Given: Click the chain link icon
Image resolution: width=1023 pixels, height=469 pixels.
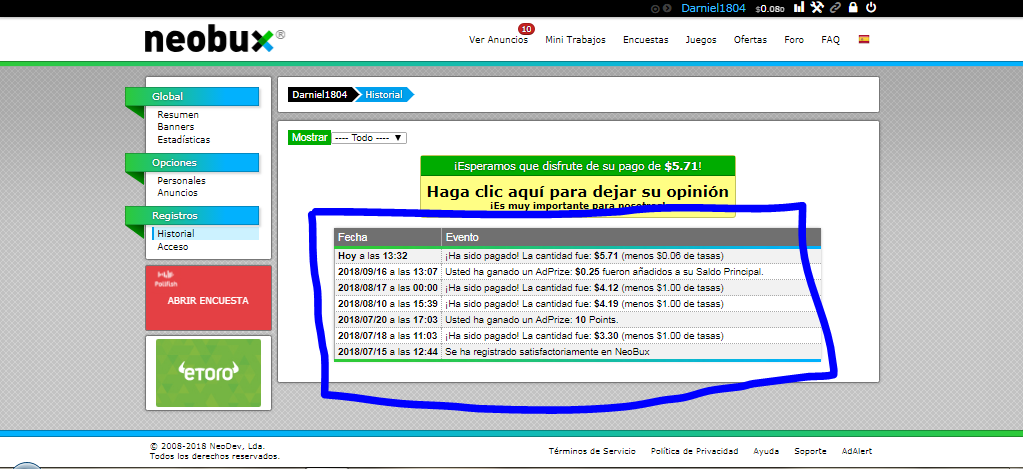Looking at the screenshot, I should coord(835,8).
